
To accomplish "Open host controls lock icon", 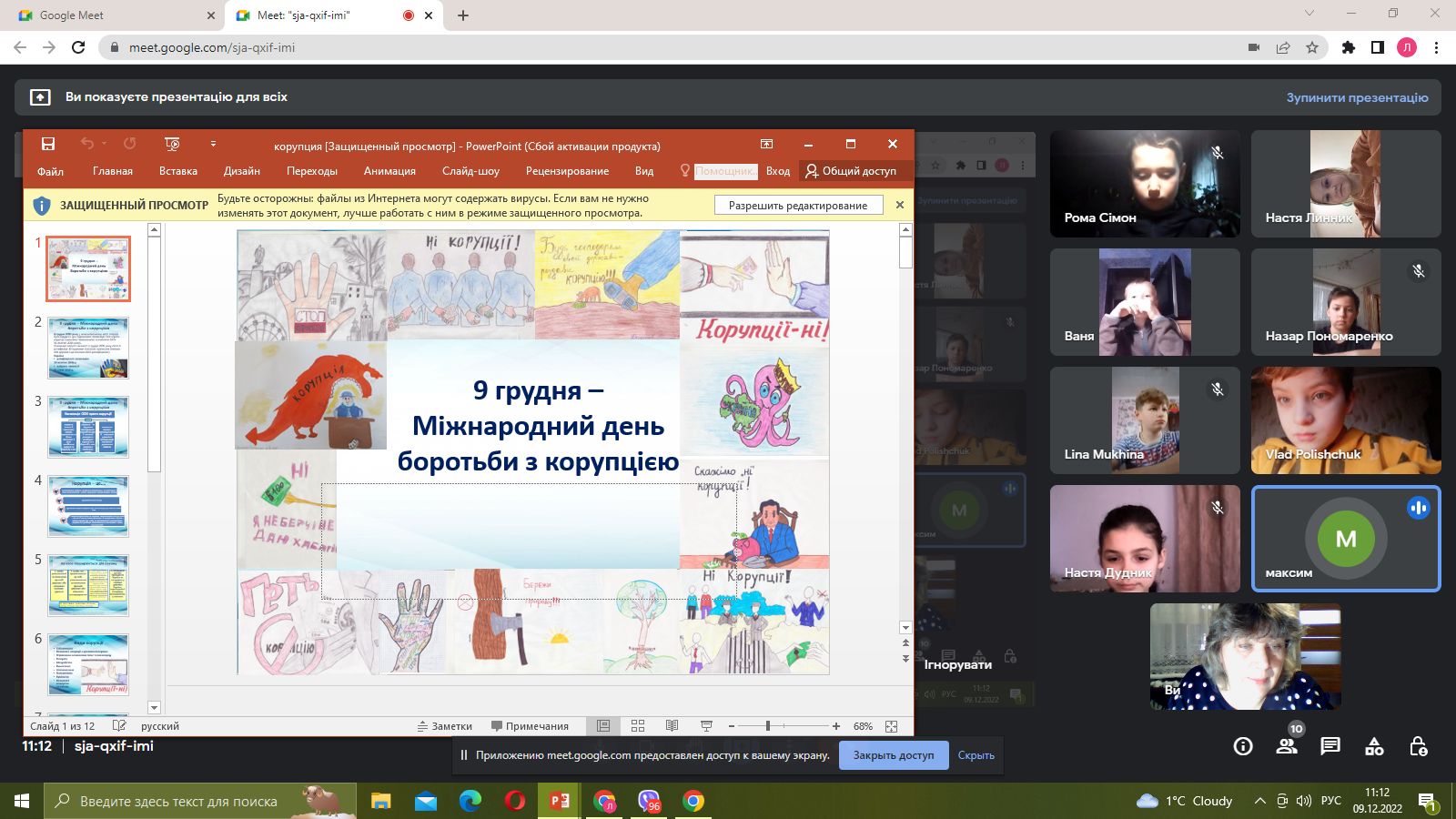I will (x=1418, y=746).
